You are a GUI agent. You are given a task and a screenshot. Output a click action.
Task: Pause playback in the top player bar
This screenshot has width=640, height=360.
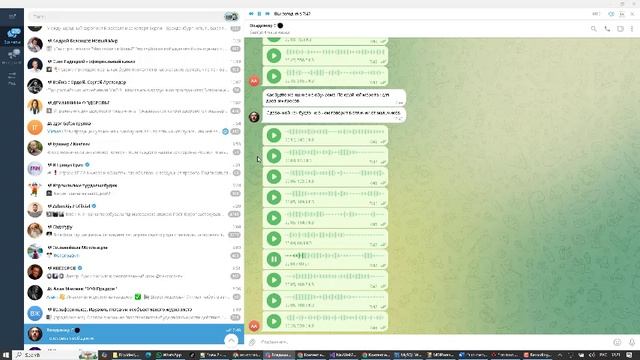(259, 14)
